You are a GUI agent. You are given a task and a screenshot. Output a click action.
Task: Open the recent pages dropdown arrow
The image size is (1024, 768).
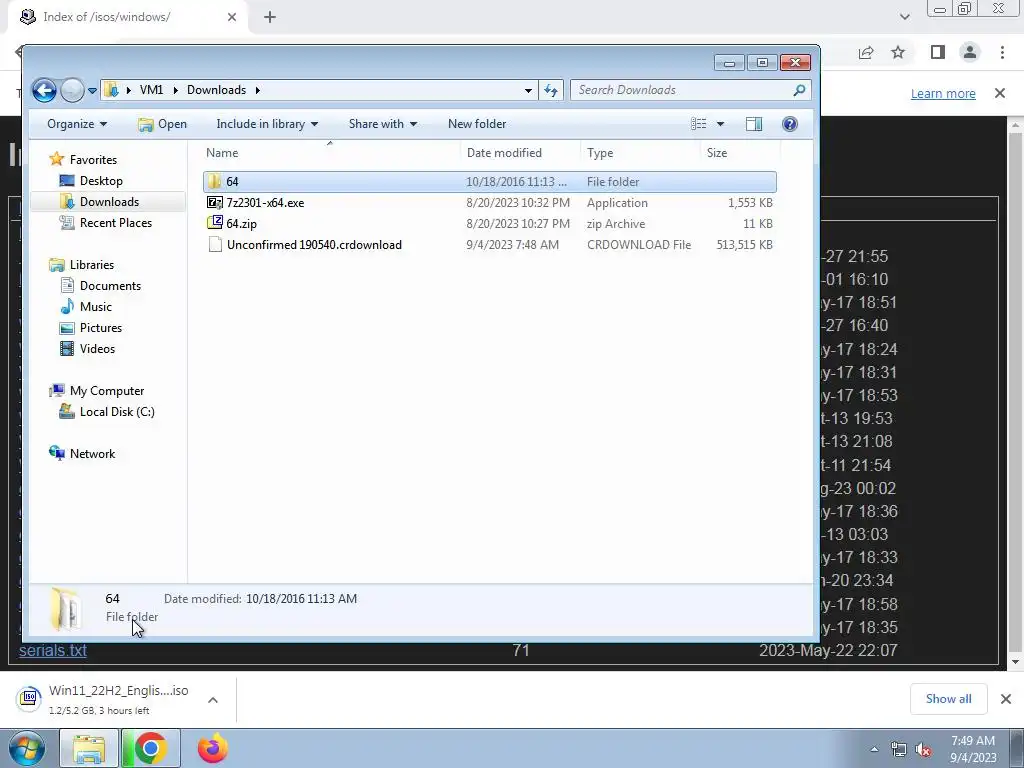pyautogui.click(x=92, y=91)
